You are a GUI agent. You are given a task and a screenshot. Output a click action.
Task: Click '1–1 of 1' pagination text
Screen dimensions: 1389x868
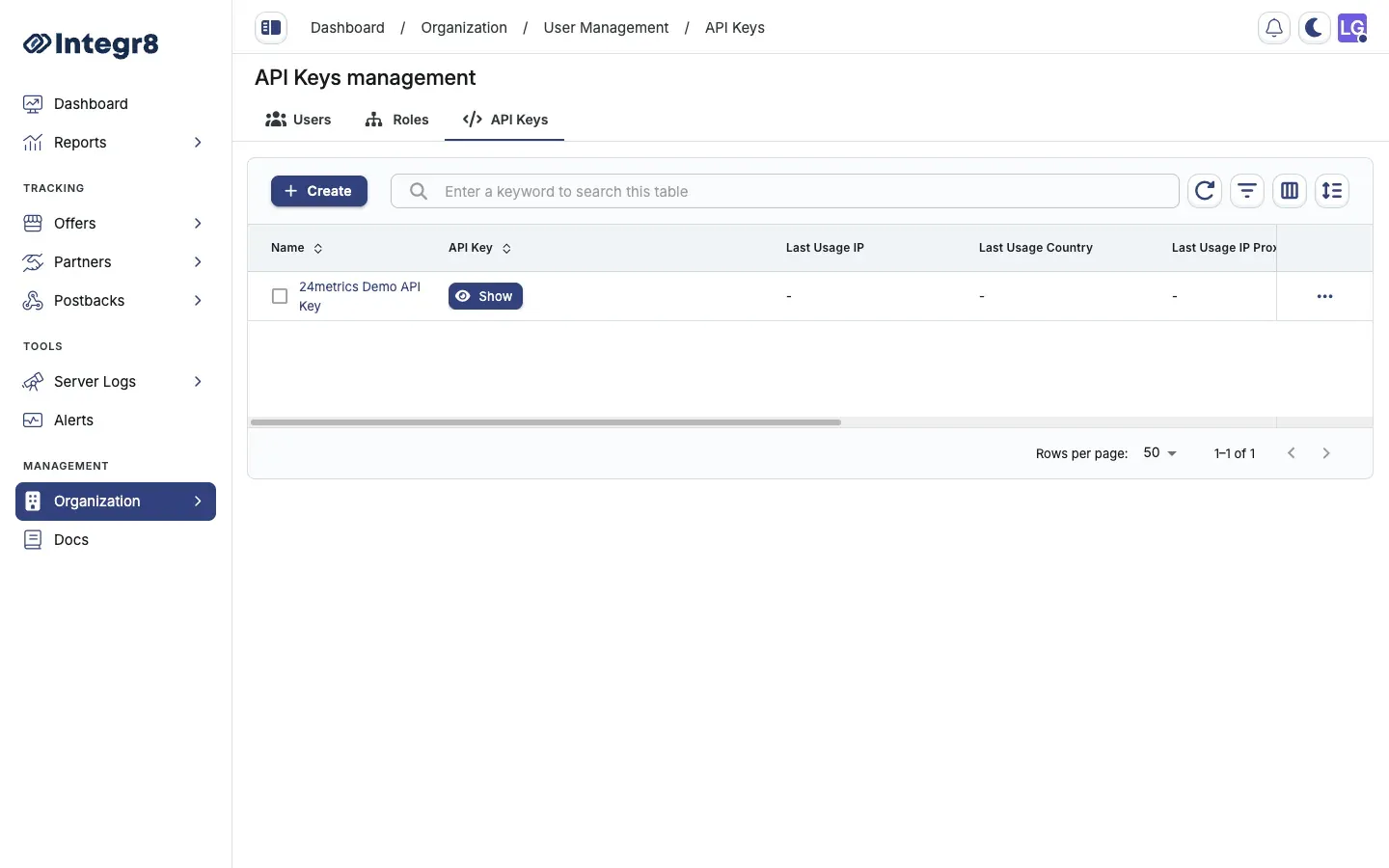1235,453
